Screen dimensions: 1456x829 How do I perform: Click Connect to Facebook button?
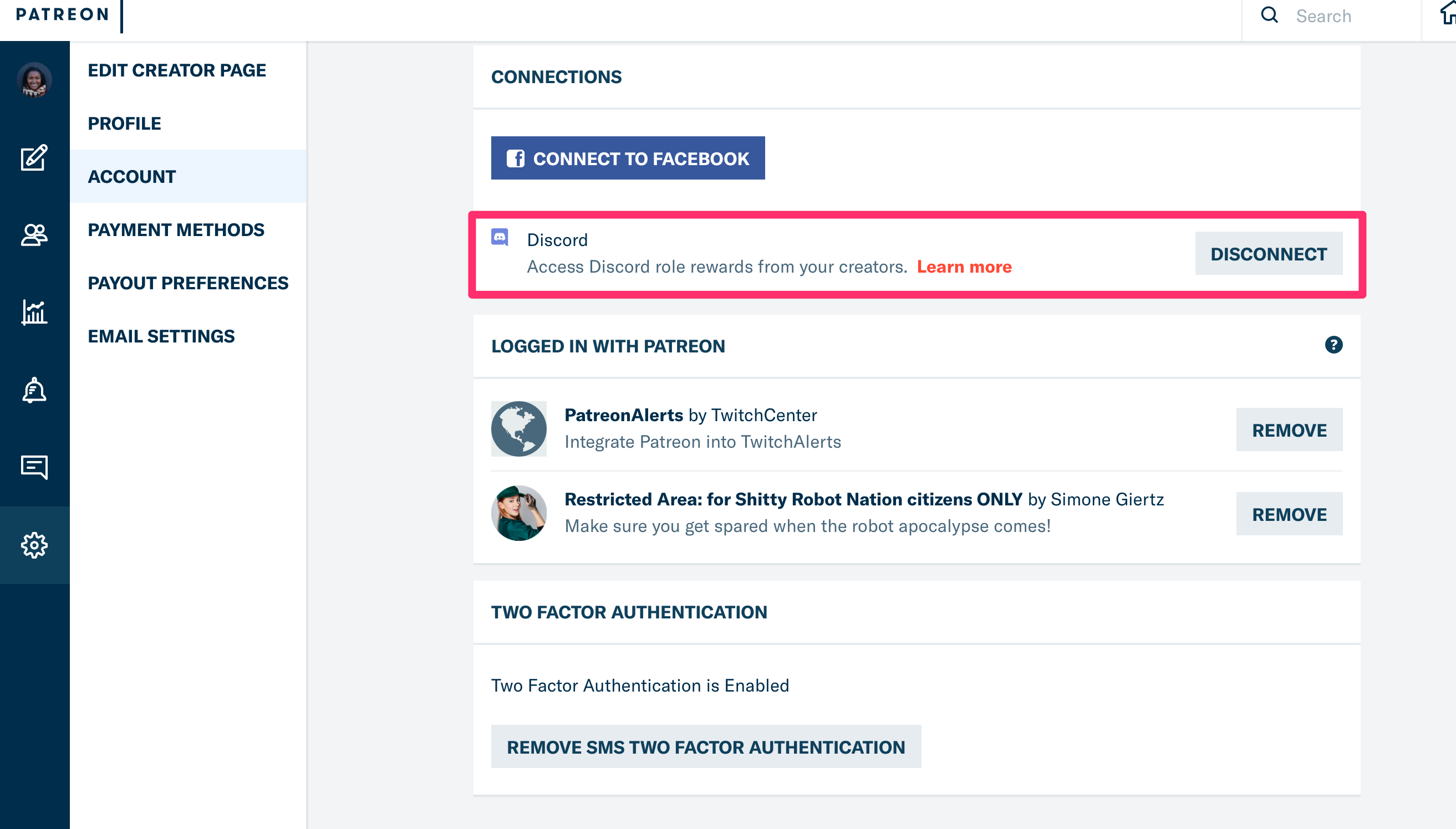click(628, 158)
